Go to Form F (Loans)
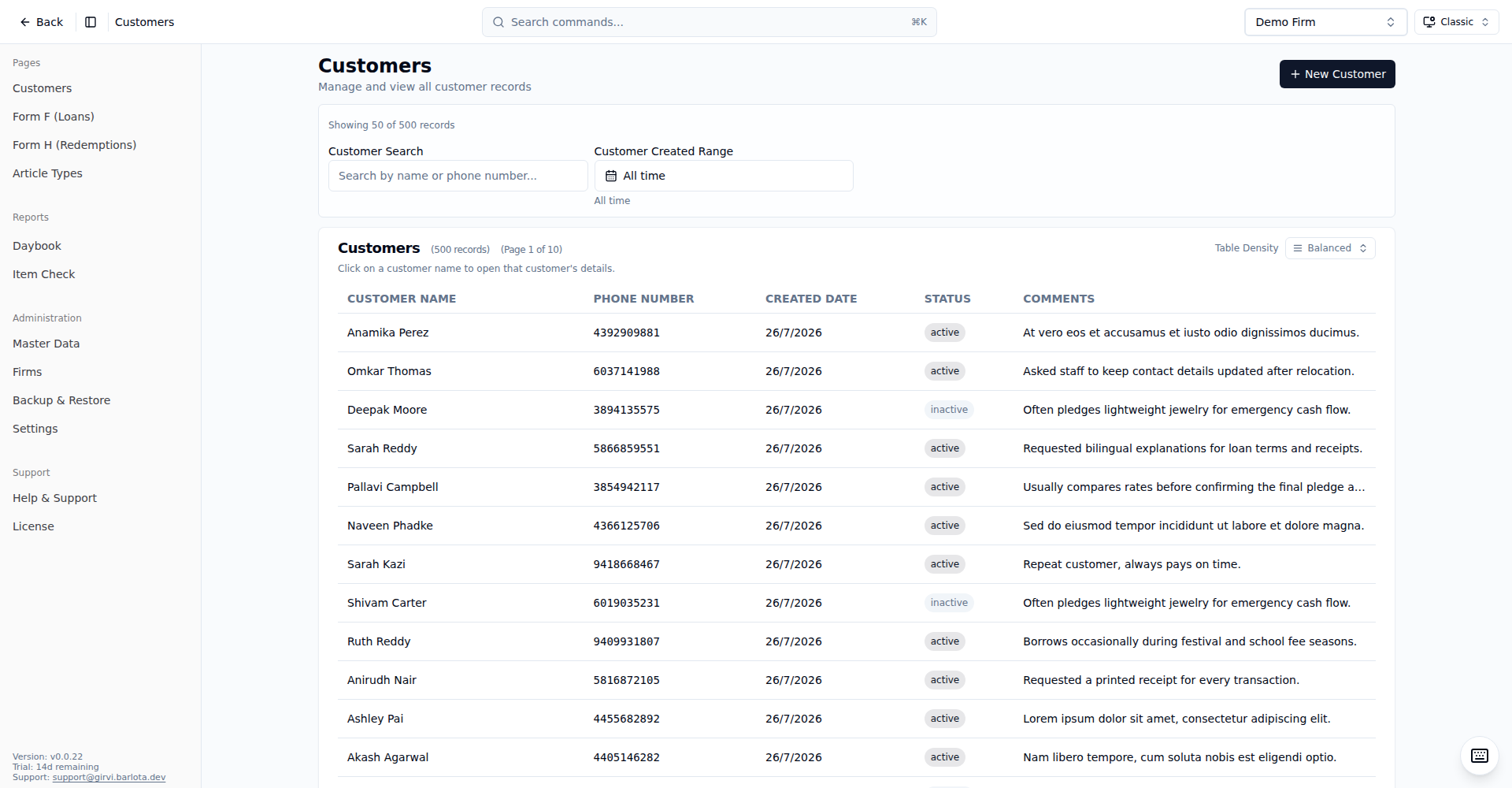Image resolution: width=1512 pixels, height=788 pixels. pos(54,117)
